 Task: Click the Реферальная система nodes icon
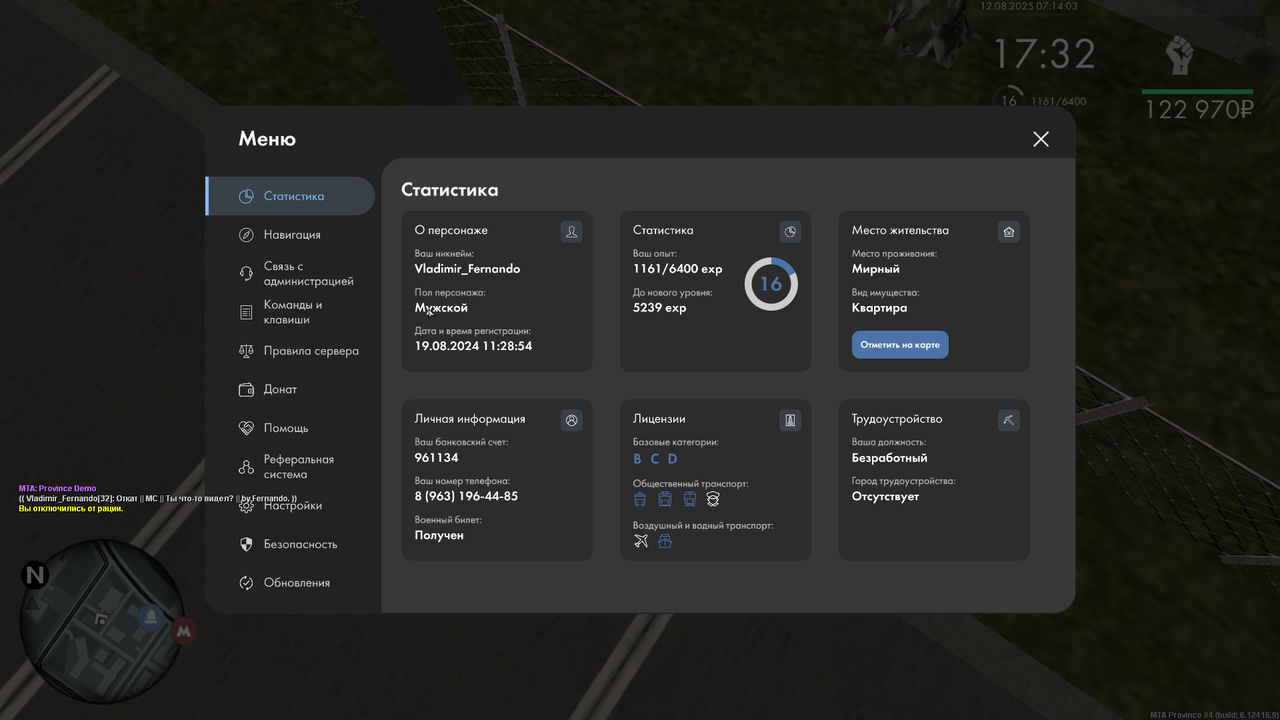point(246,467)
